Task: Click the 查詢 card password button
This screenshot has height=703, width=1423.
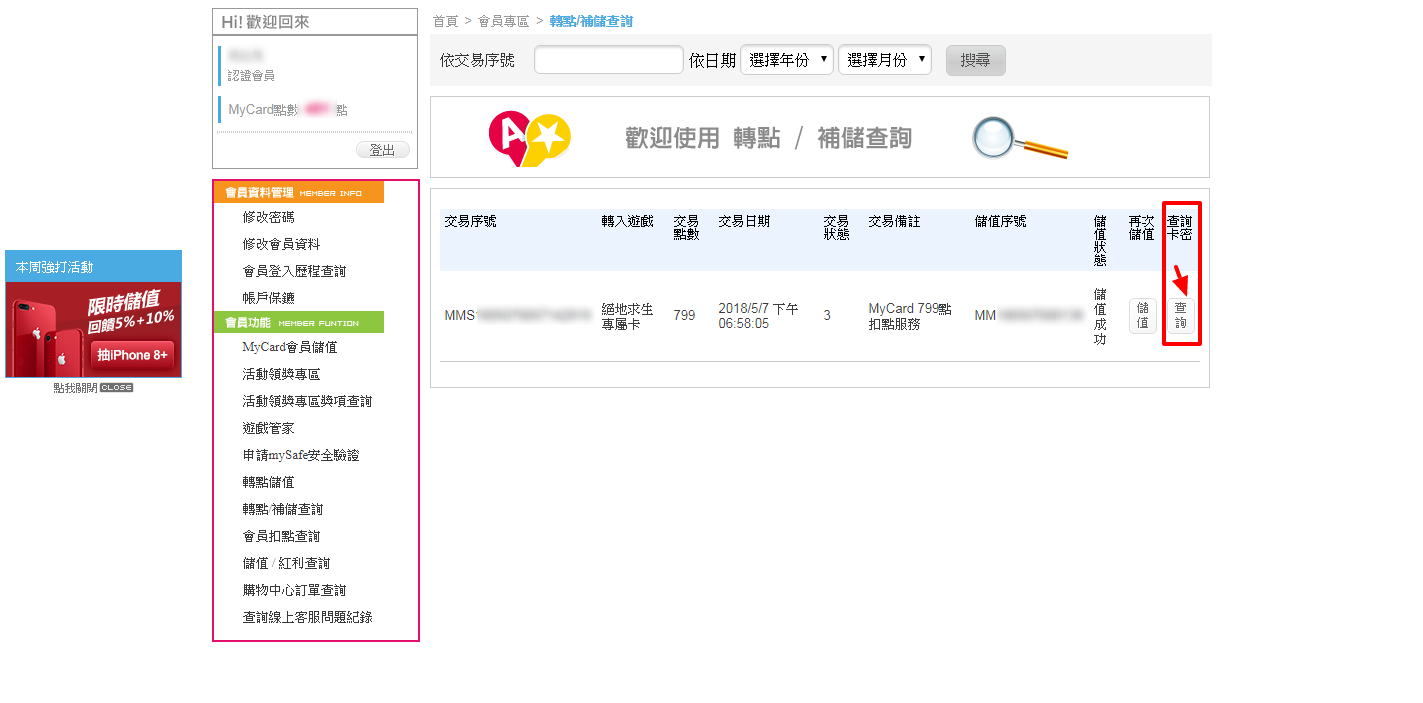Action: pyautogui.click(x=1181, y=316)
